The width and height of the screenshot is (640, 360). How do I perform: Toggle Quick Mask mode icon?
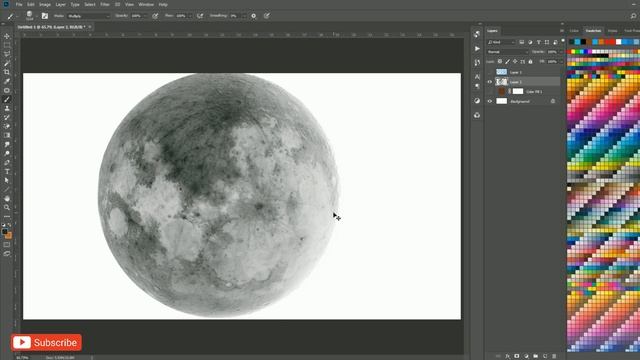(x=7, y=245)
